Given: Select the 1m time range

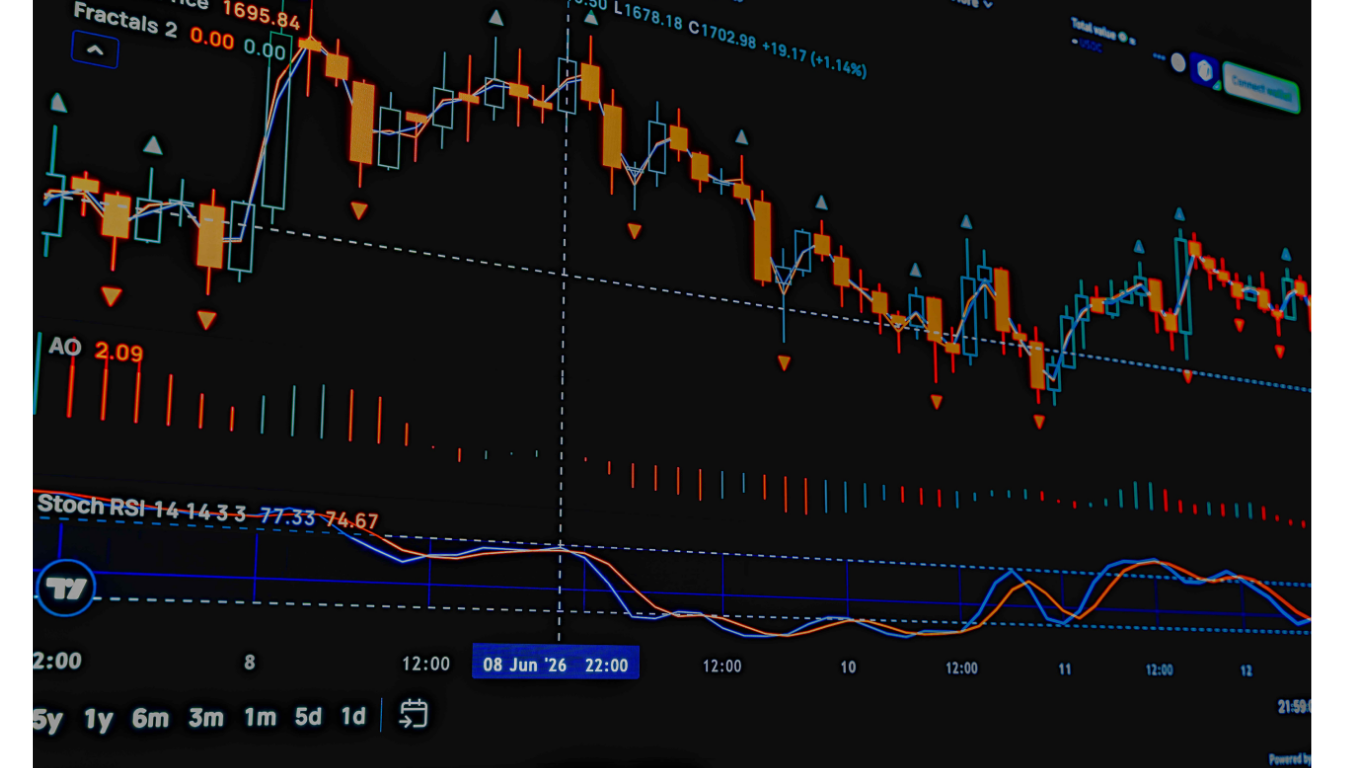Looking at the screenshot, I should [260, 718].
